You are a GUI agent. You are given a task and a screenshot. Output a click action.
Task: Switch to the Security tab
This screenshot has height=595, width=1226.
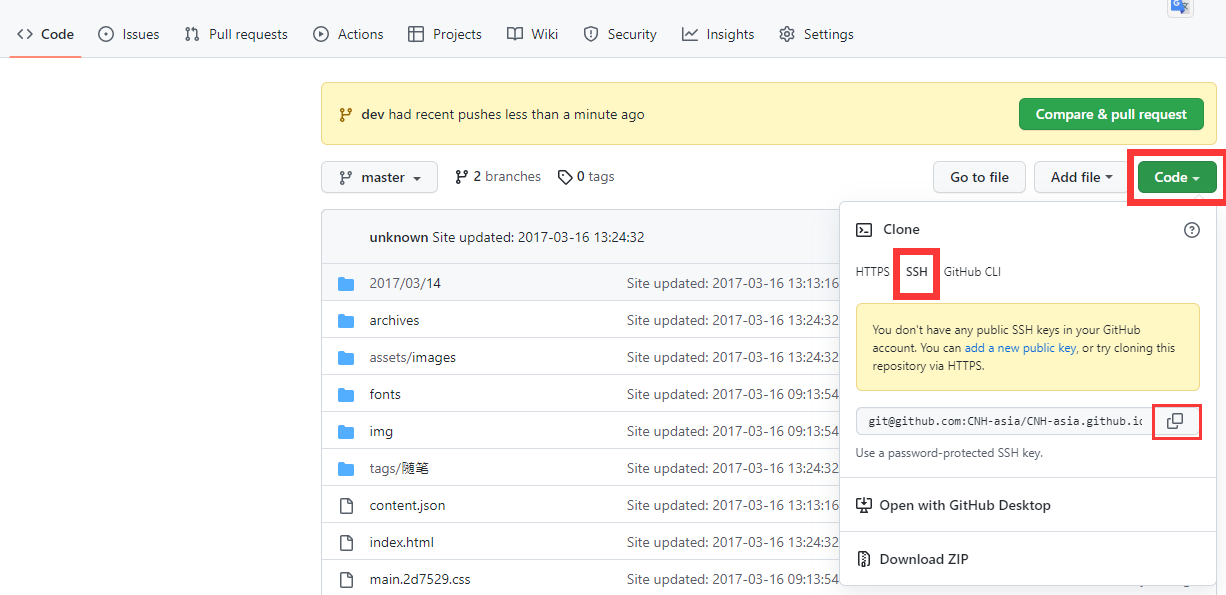point(620,34)
